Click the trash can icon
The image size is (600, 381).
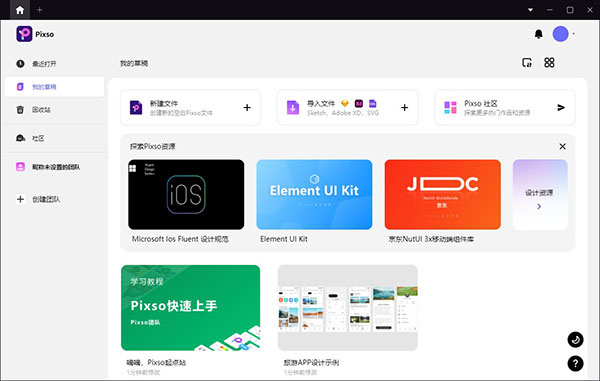[x=20, y=110]
